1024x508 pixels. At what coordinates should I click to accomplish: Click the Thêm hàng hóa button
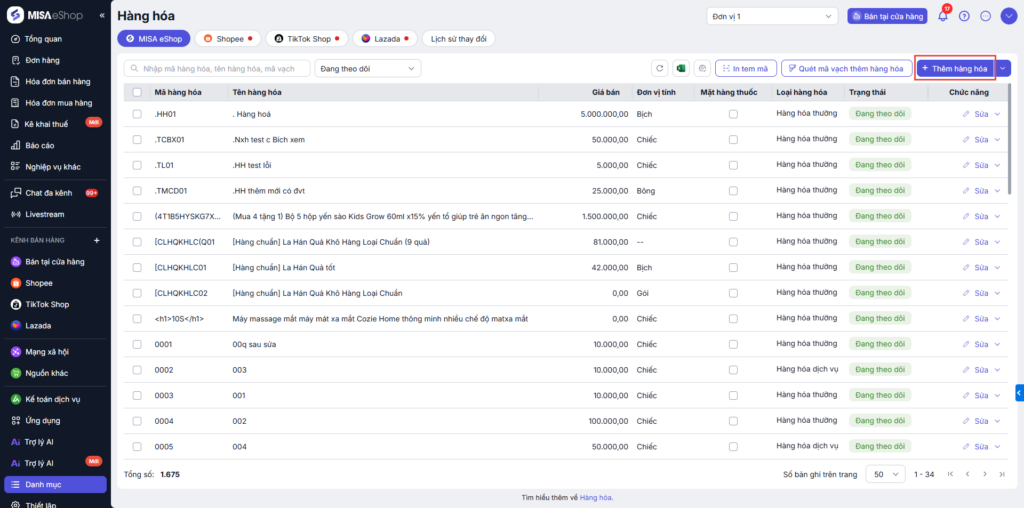pos(954,68)
